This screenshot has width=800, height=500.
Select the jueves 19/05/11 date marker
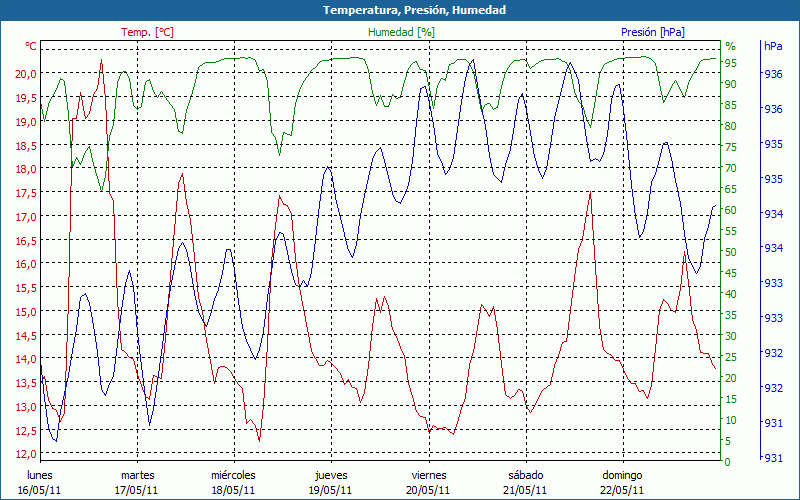coord(331,482)
